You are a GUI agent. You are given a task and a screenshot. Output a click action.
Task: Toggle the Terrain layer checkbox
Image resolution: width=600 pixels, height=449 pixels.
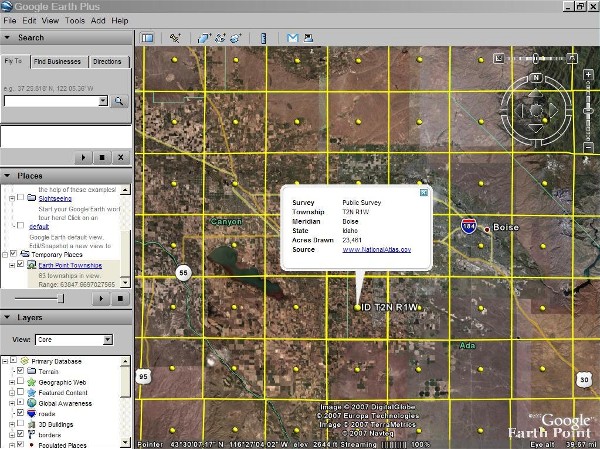point(21,370)
